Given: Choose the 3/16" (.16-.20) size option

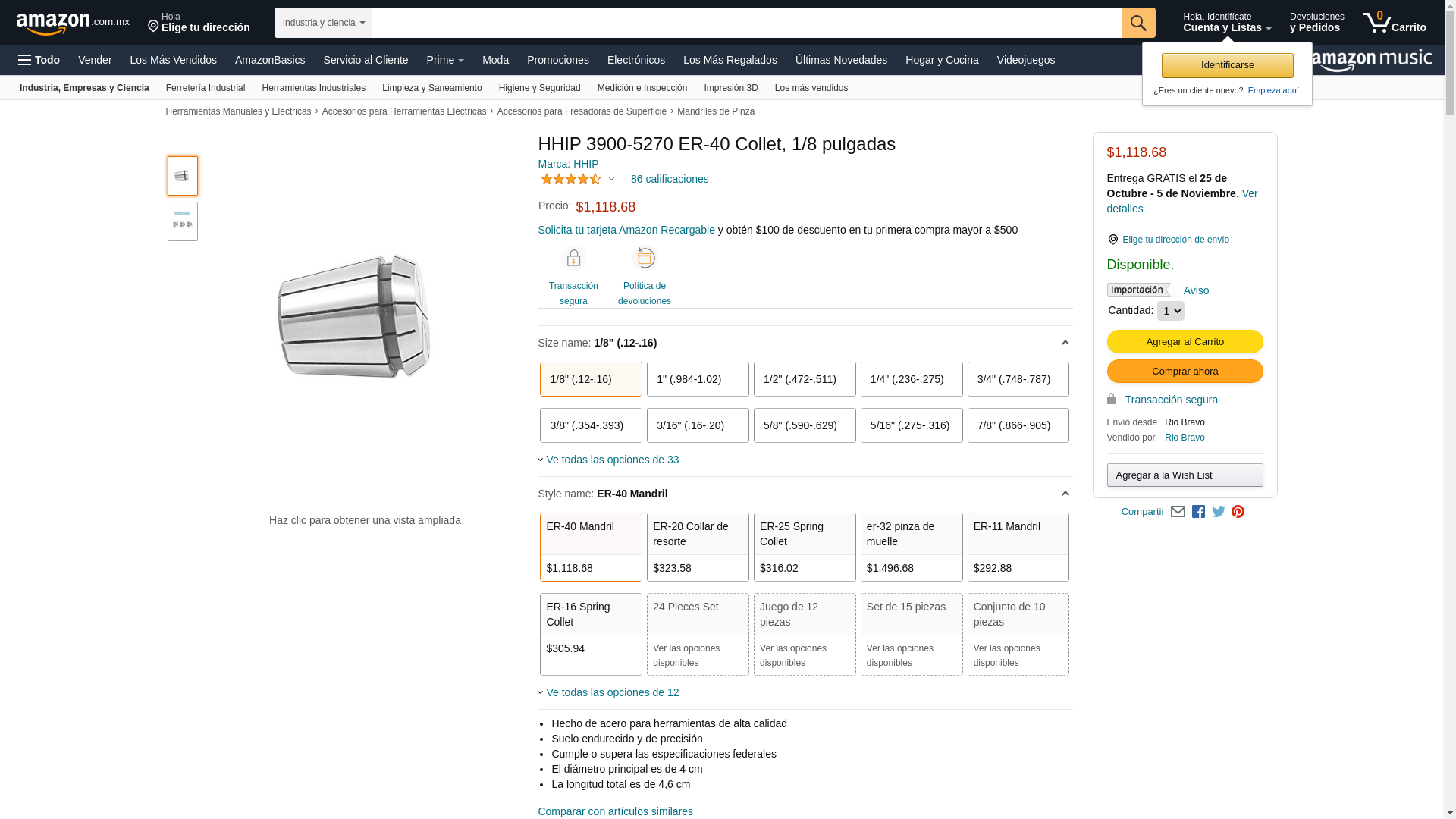Looking at the screenshot, I should [x=697, y=425].
